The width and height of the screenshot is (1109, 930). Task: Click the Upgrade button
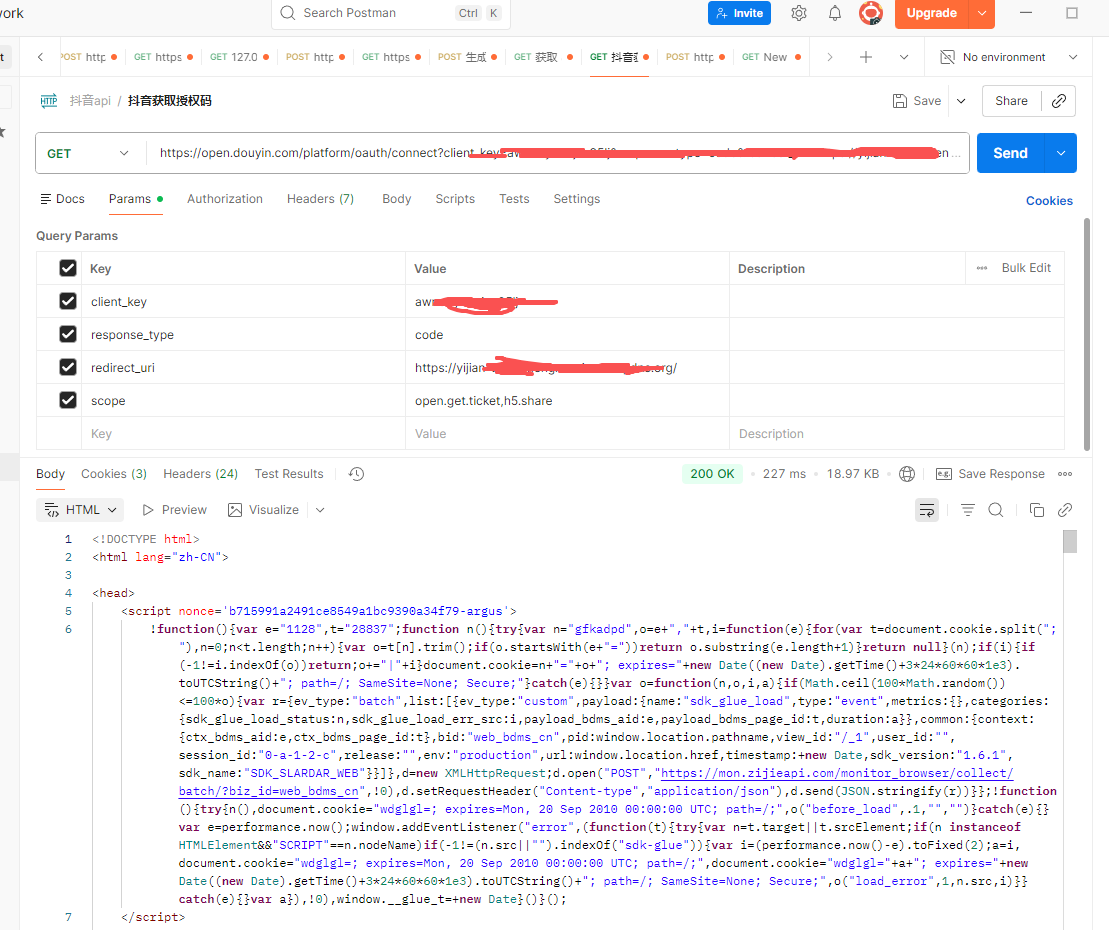(x=931, y=13)
